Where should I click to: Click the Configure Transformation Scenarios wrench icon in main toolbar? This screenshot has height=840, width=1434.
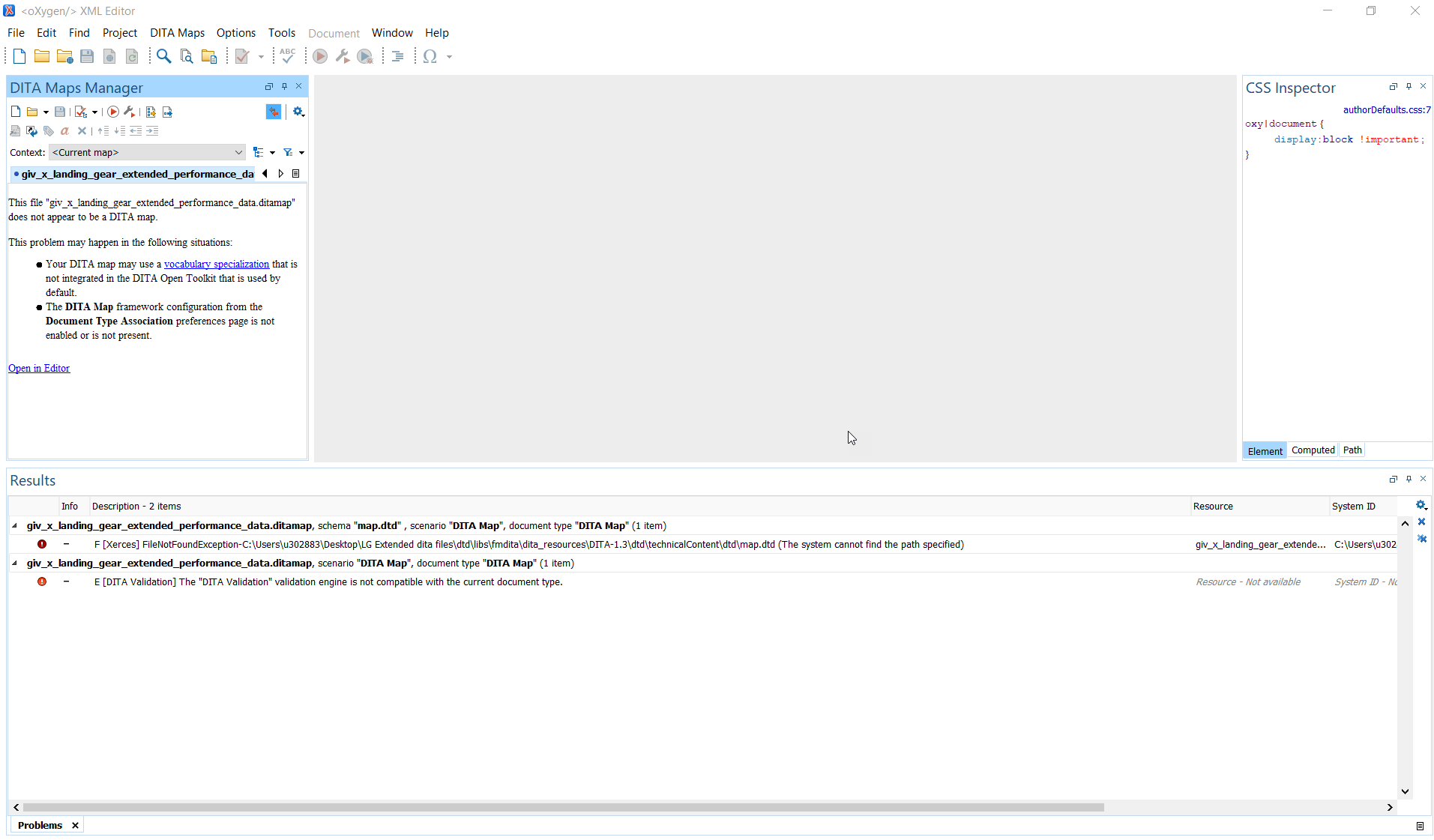343,56
